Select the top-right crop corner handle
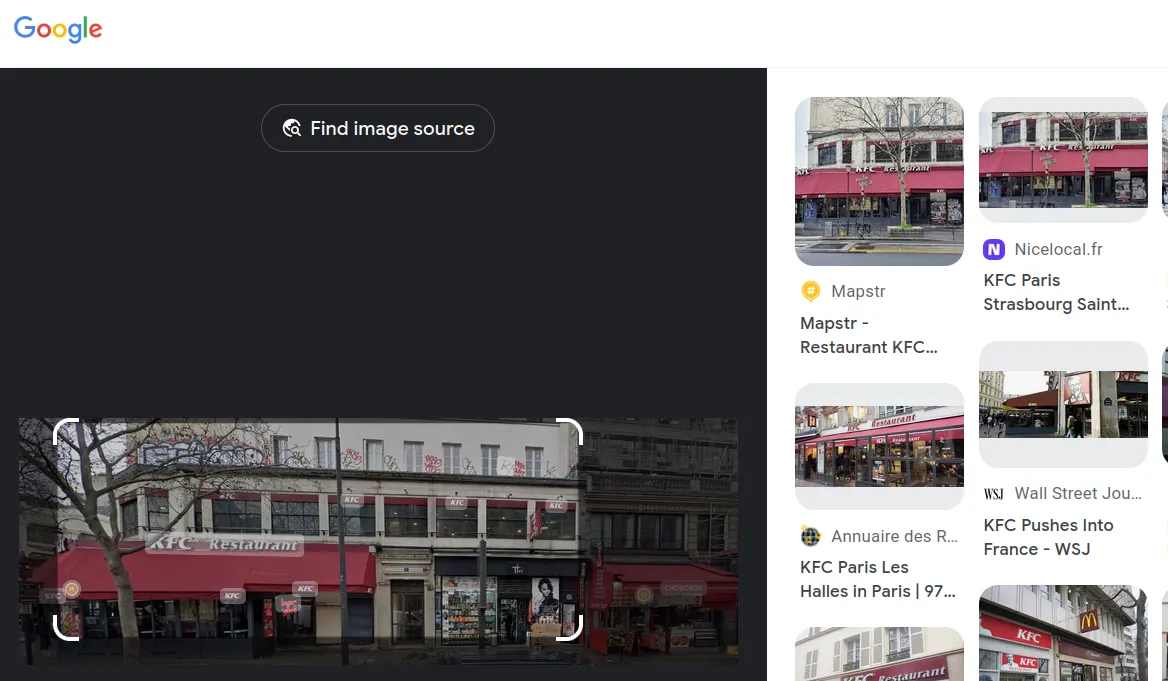This screenshot has width=1168, height=681. (x=573, y=428)
